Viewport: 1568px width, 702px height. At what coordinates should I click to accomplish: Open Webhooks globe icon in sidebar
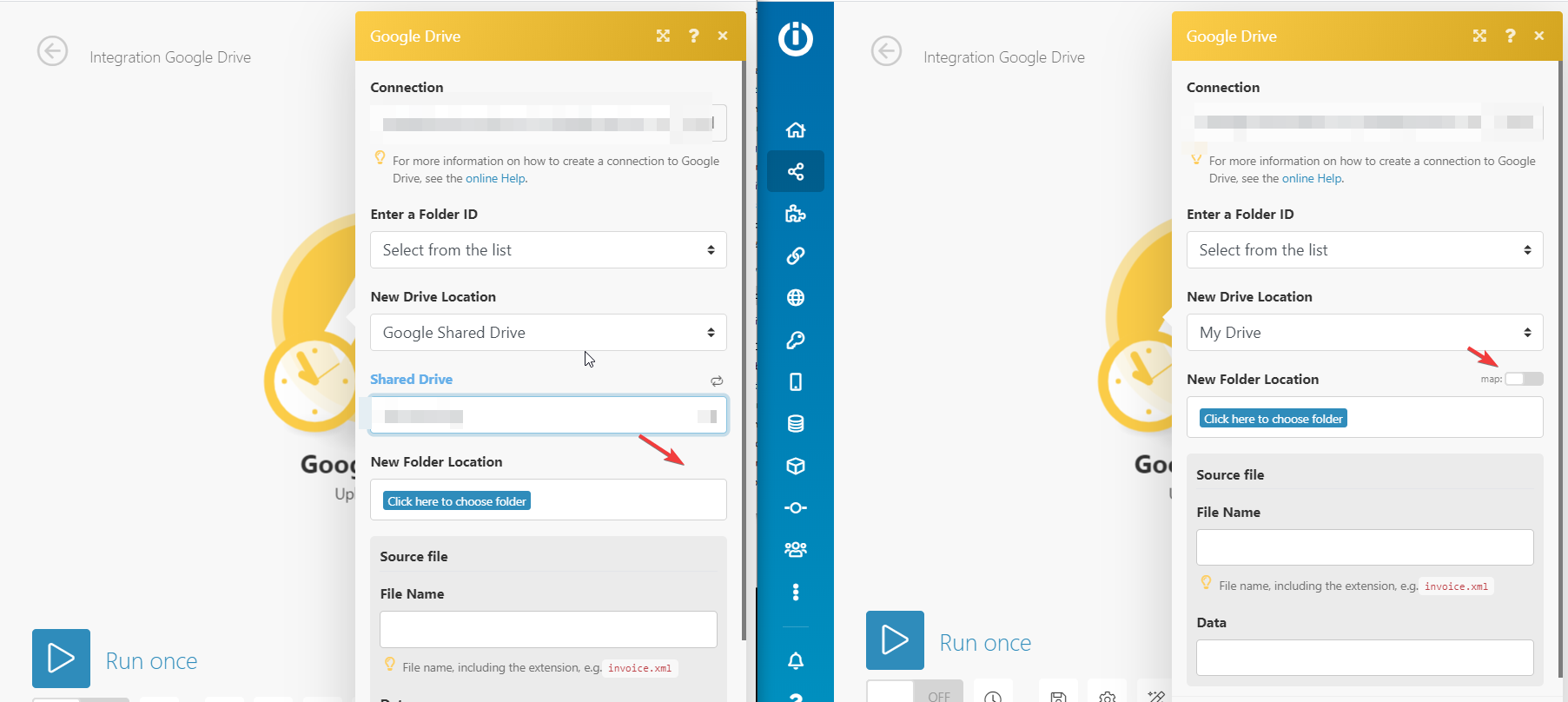[796, 298]
